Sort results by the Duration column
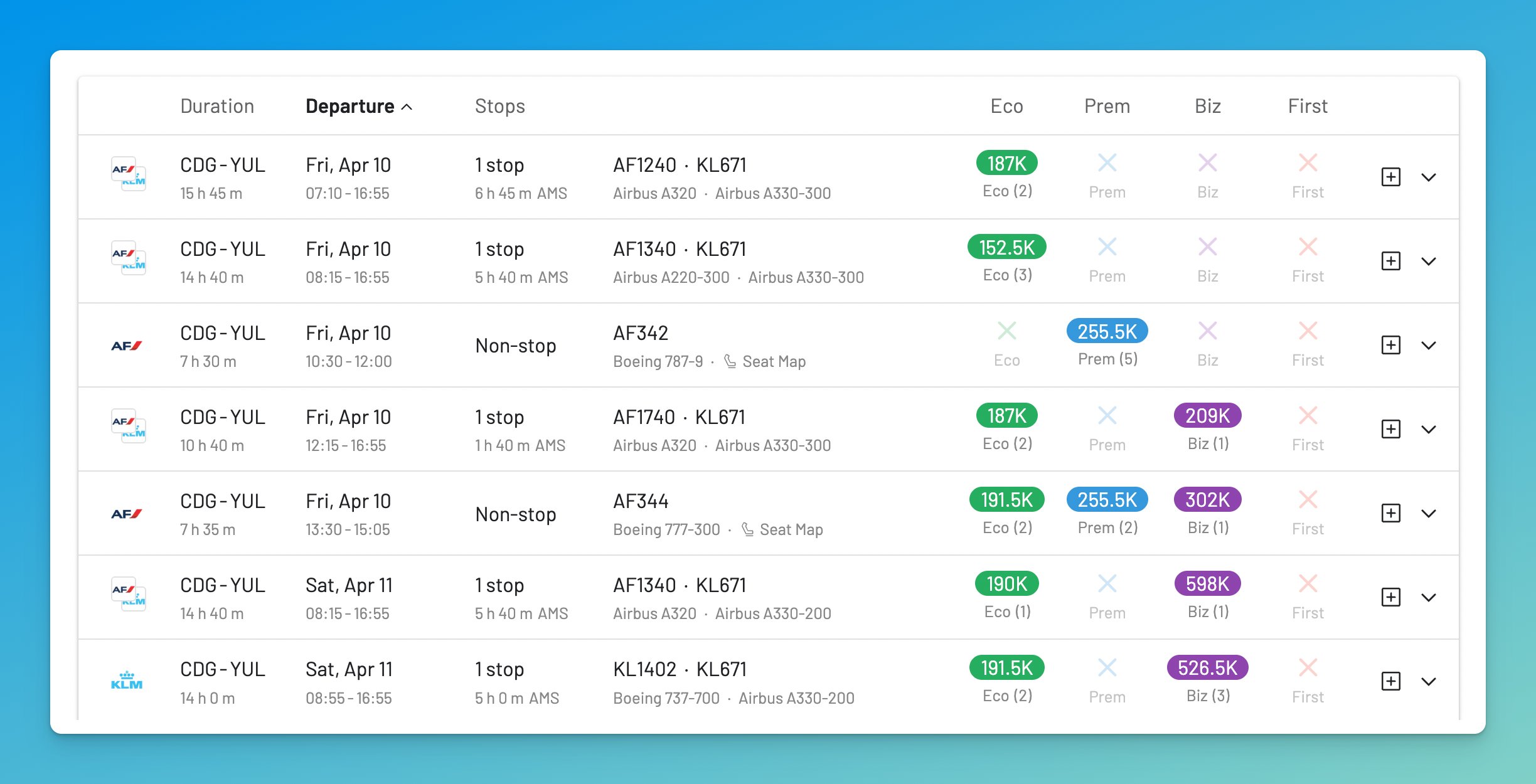1536x784 pixels. tap(216, 105)
